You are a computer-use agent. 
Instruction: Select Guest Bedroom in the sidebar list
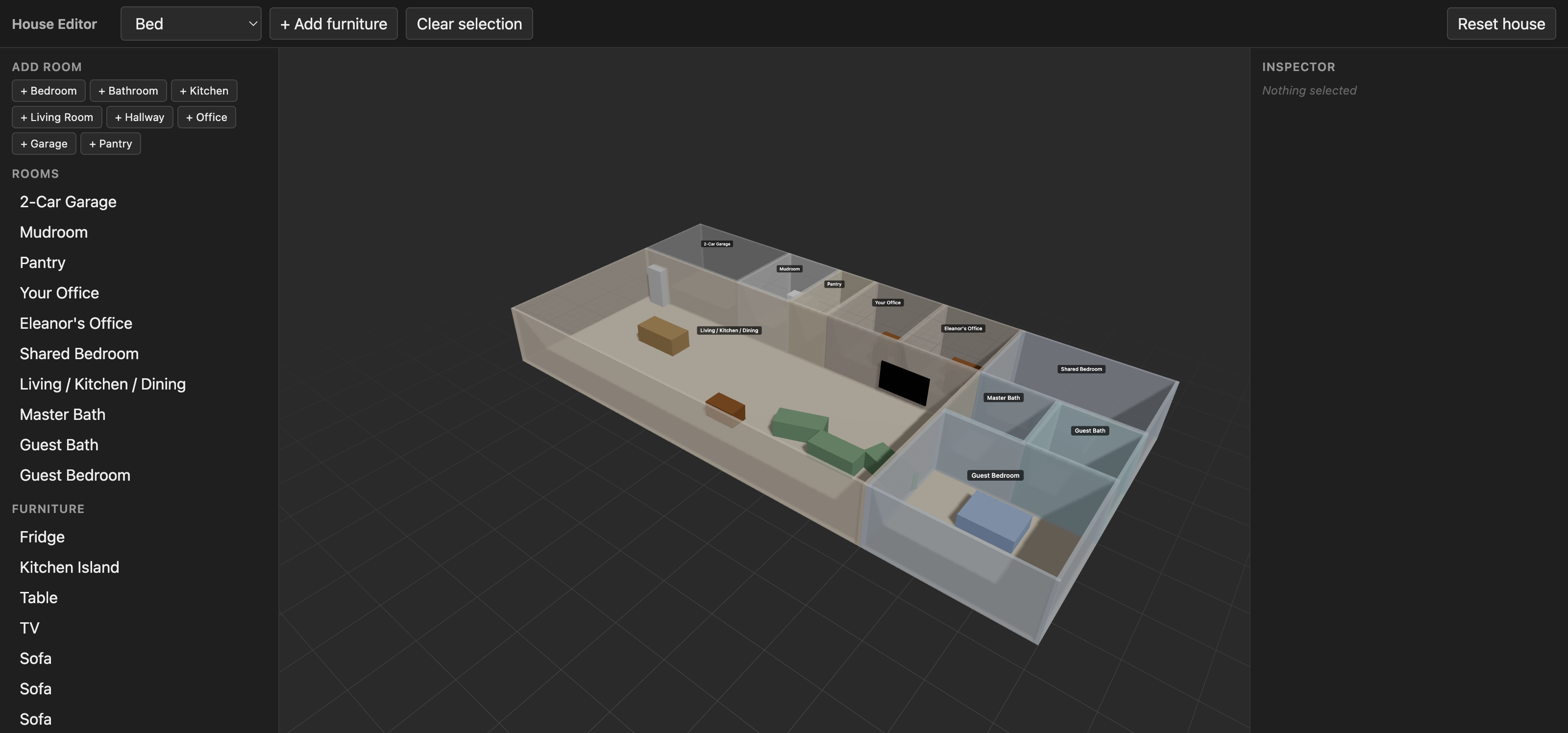point(75,475)
